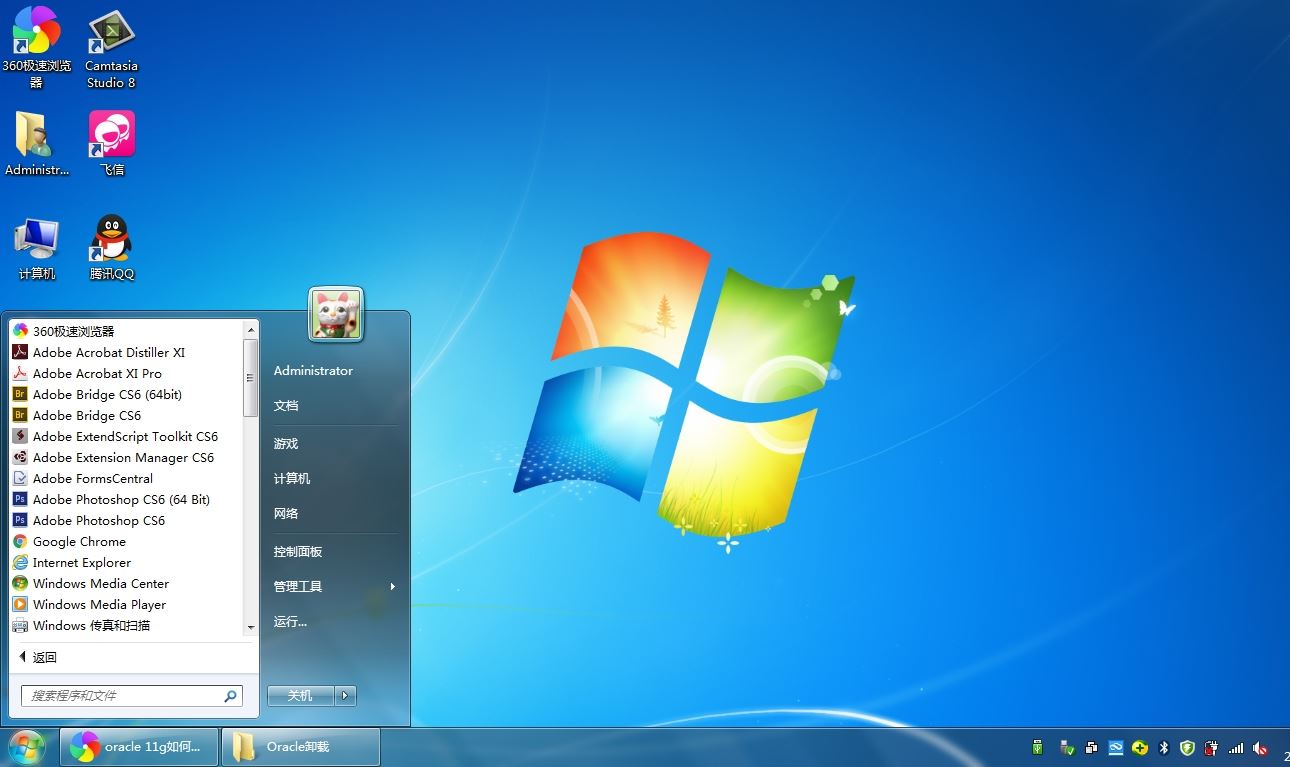The image size is (1290, 767).
Task: Select the 飞信 desktop icon
Action: click(x=111, y=133)
